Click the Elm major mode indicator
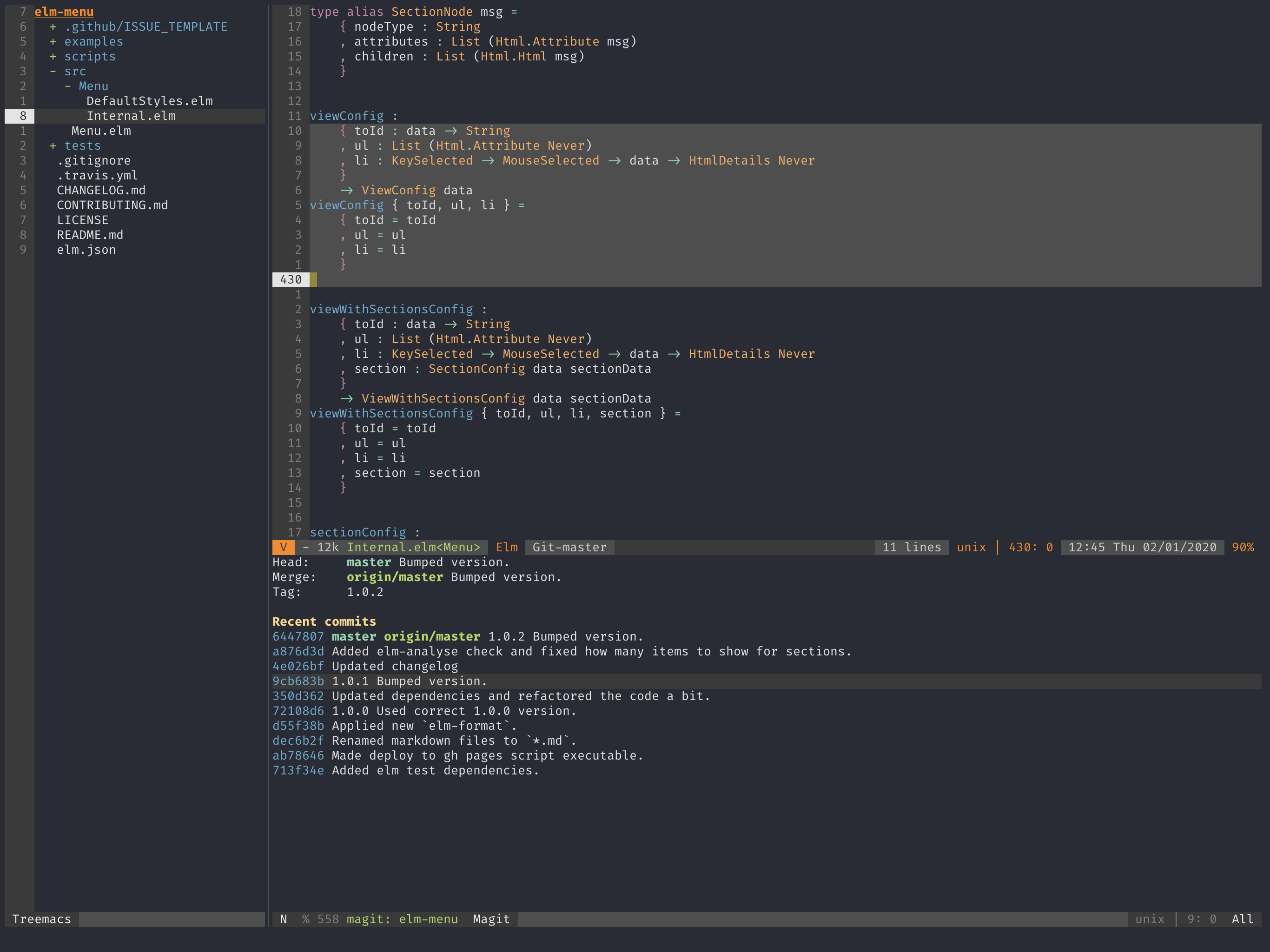 506,548
